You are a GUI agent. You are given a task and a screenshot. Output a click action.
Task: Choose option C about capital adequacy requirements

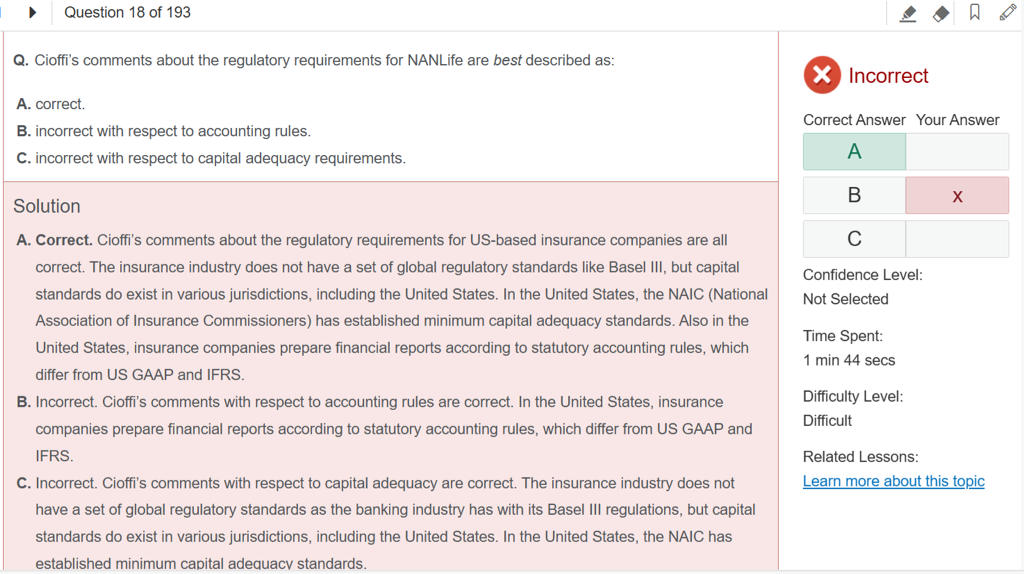(220, 158)
